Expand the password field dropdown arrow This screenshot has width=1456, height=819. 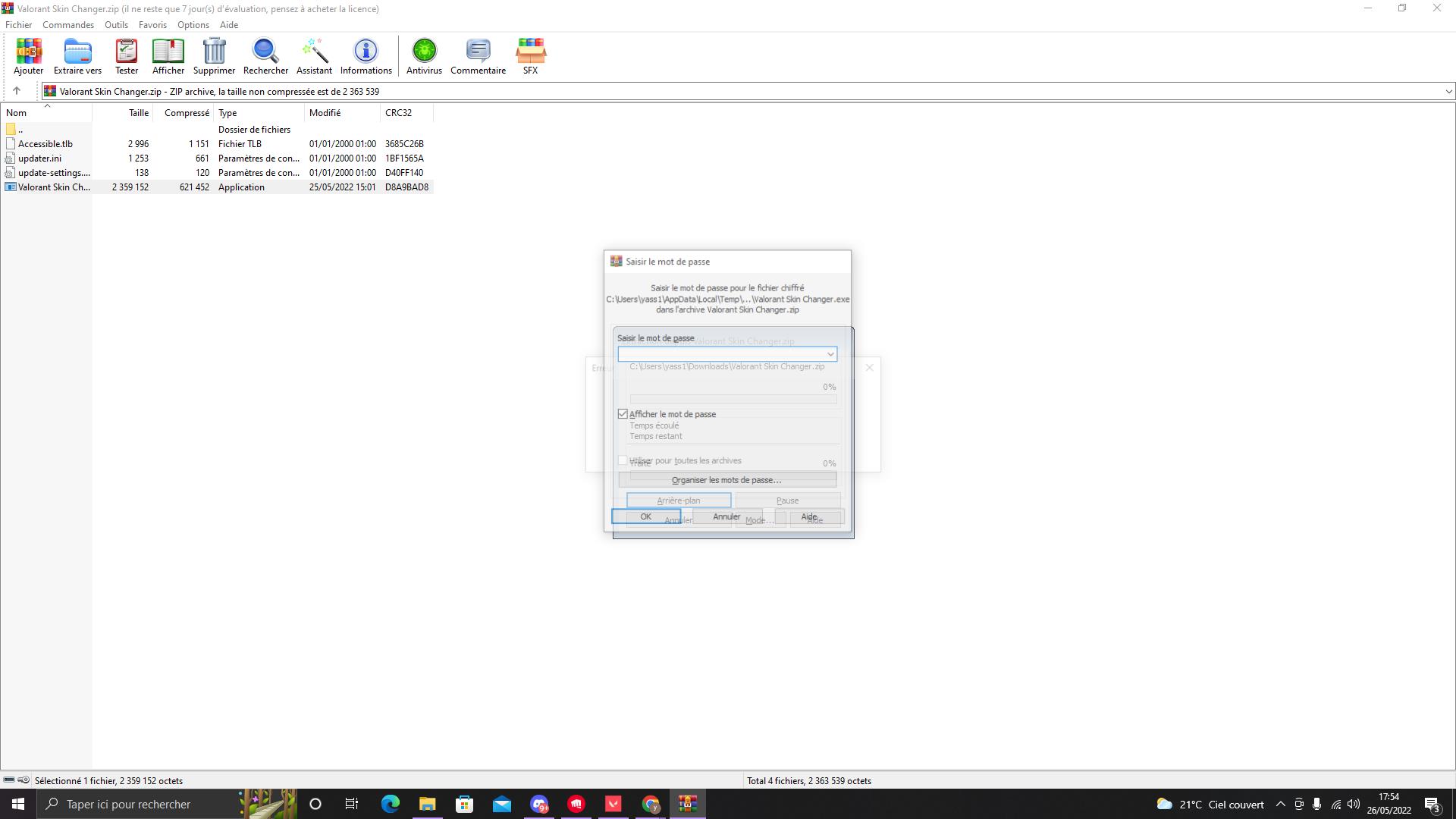(830, 354)
